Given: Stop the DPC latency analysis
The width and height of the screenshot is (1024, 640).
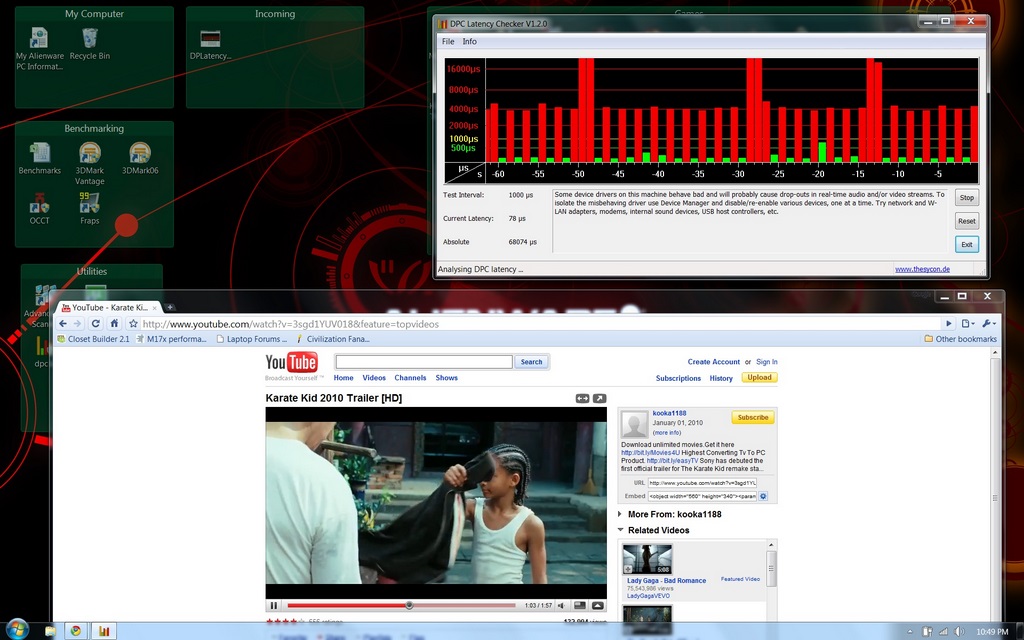Looking at the screenshot, I should coord(967,197).
